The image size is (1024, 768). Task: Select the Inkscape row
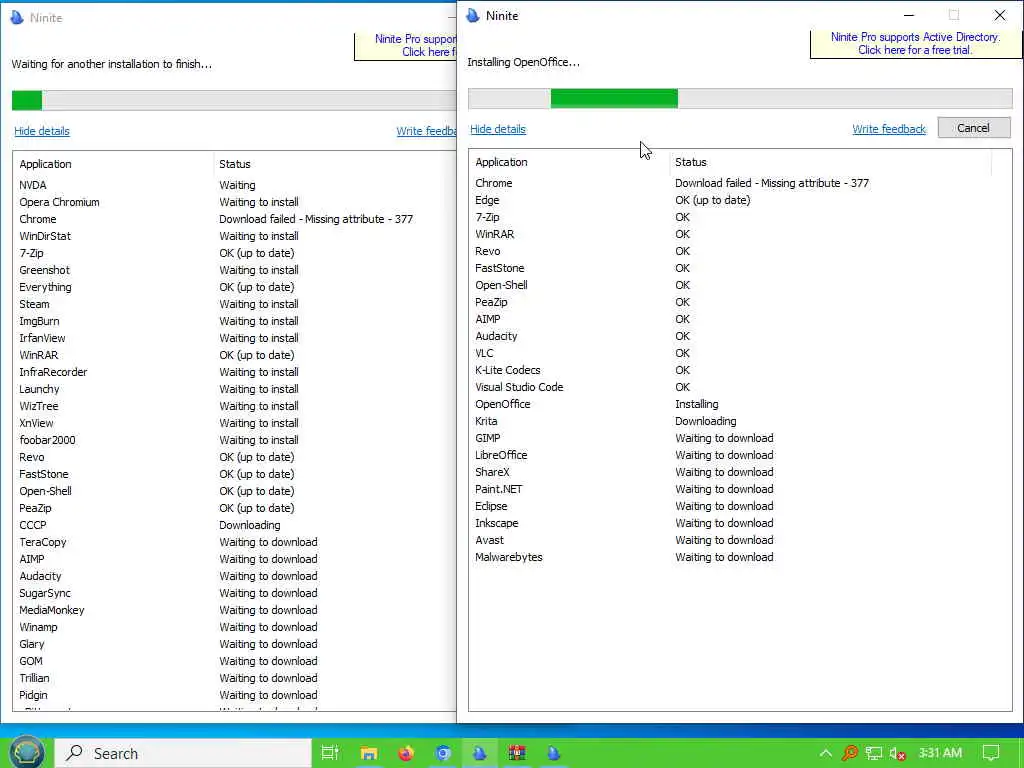[x=740, y=523]
